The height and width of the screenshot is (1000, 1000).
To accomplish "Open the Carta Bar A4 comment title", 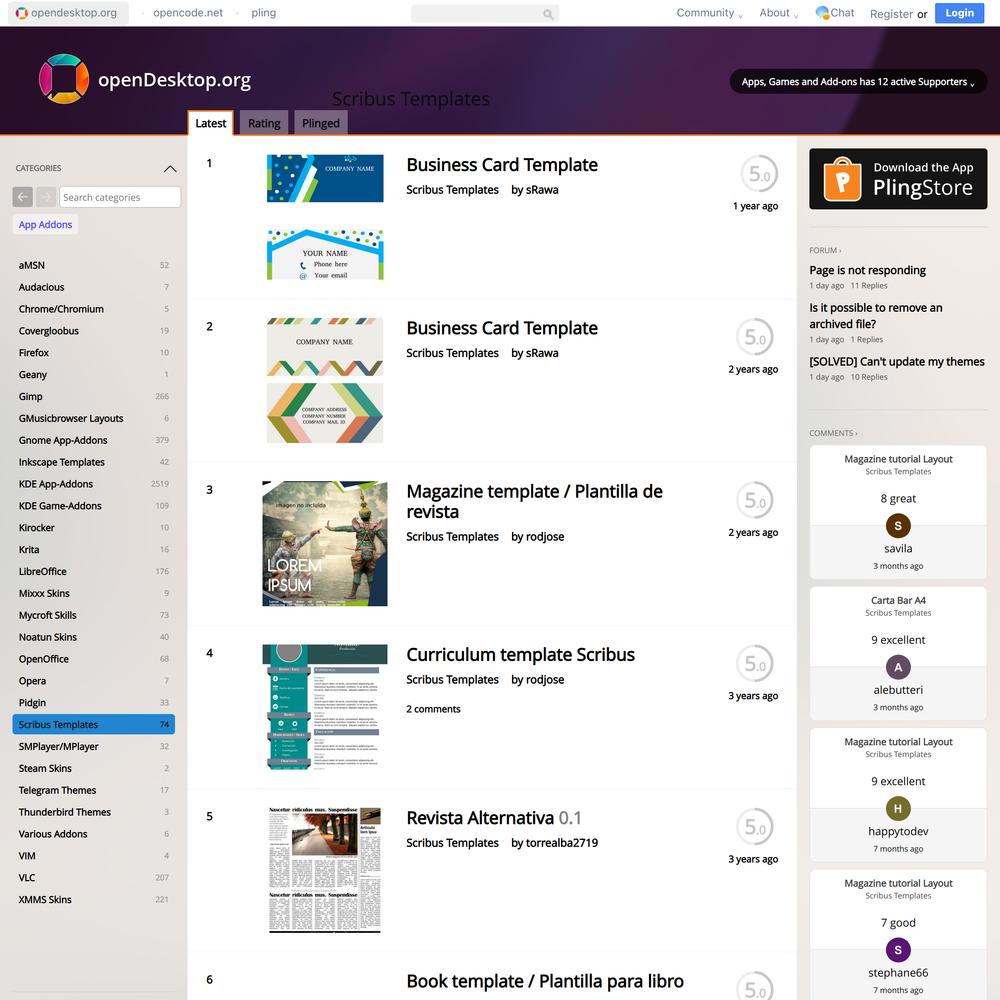I will coord(898,601).
